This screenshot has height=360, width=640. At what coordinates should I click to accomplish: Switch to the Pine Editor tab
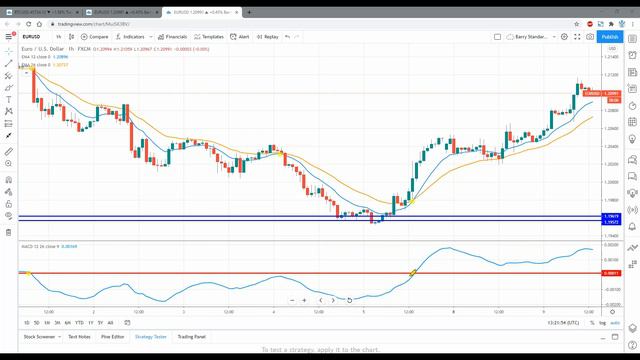click(113, 337)
